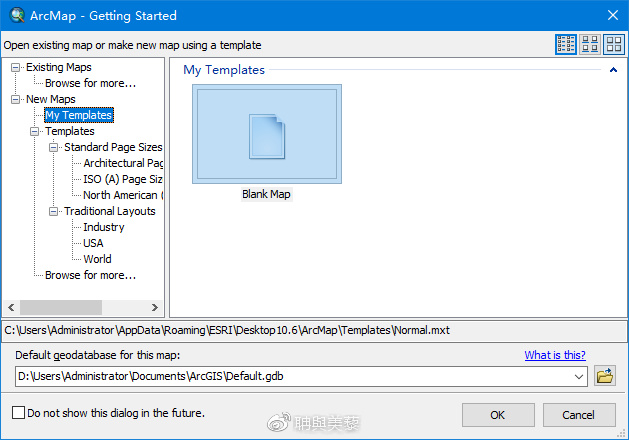Image resolution: width=629 pixels, height=440 pixels.
Task: Collapse the My Templates section chevron
Action: [613, 70]
